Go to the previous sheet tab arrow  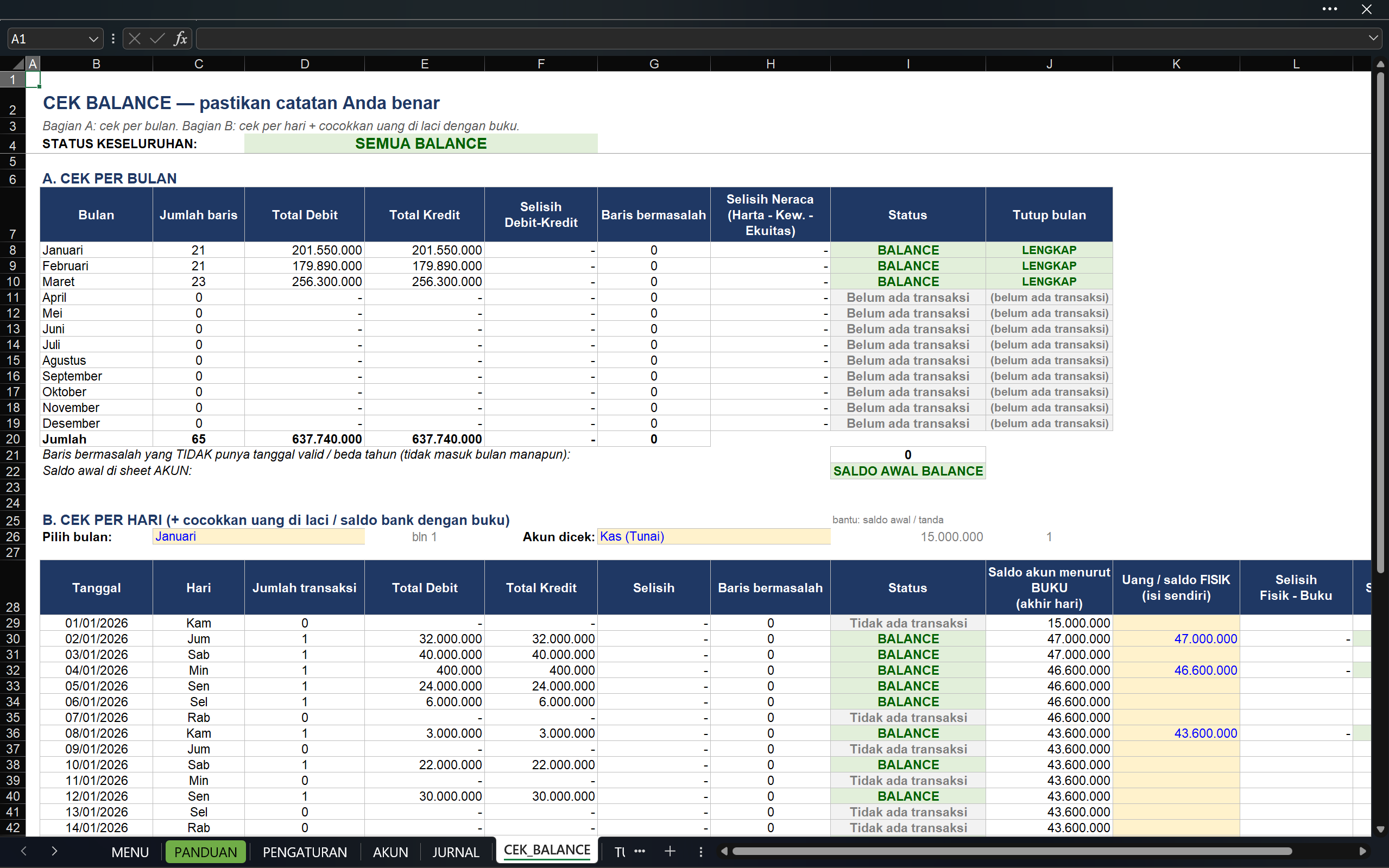click(23, 851)
